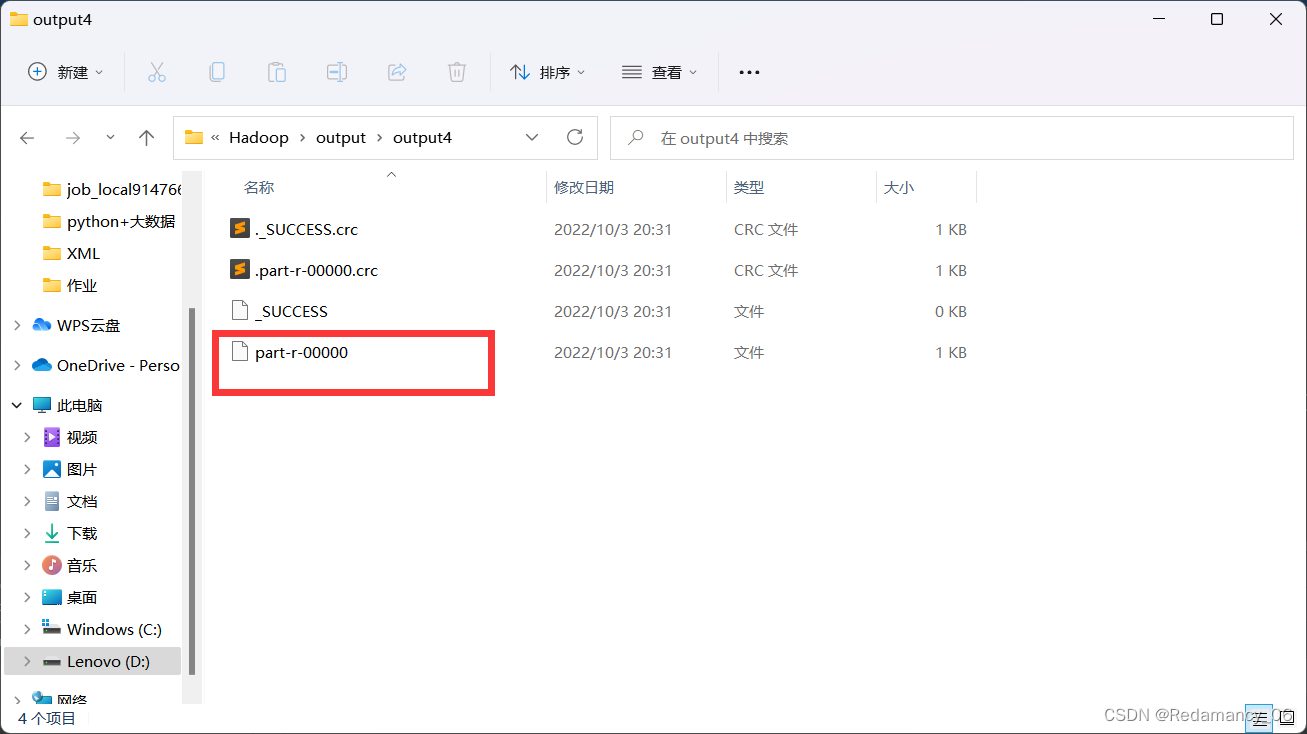1307x734 pixels.
Task: Click the 2022/10/3 20:31 date of part-r-00000
Action: tap(613, 352)
